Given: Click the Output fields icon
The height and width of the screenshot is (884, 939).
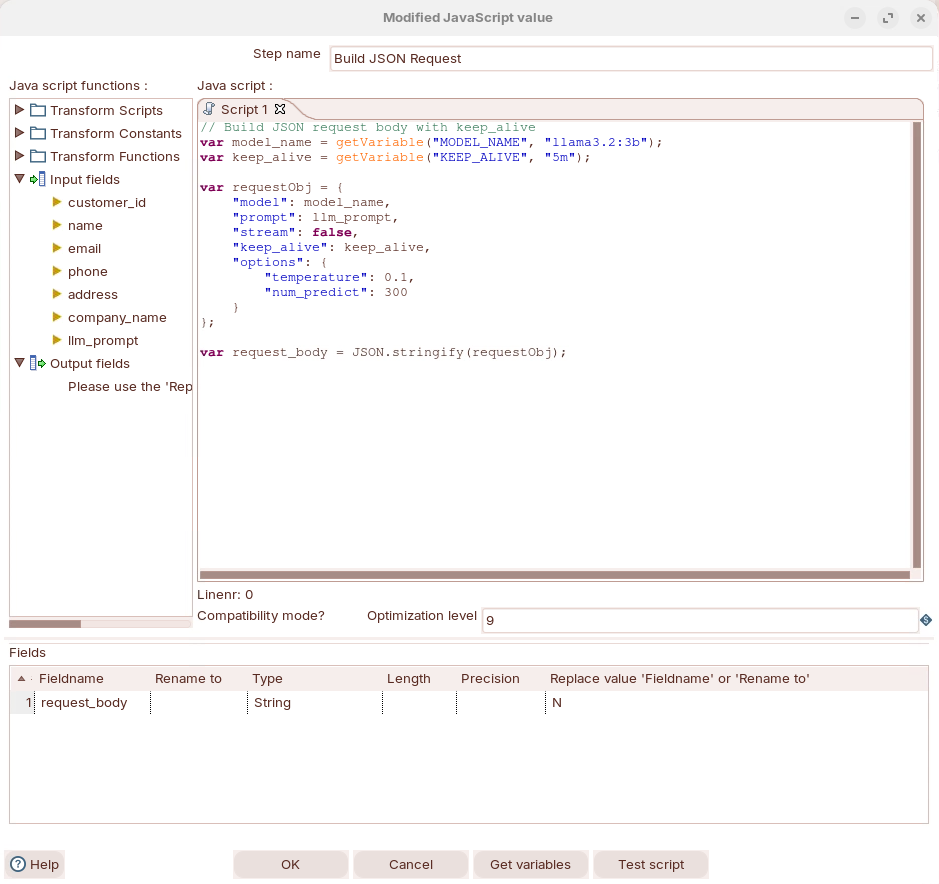Looking at the screenshot, I should [x=38, y=363].
